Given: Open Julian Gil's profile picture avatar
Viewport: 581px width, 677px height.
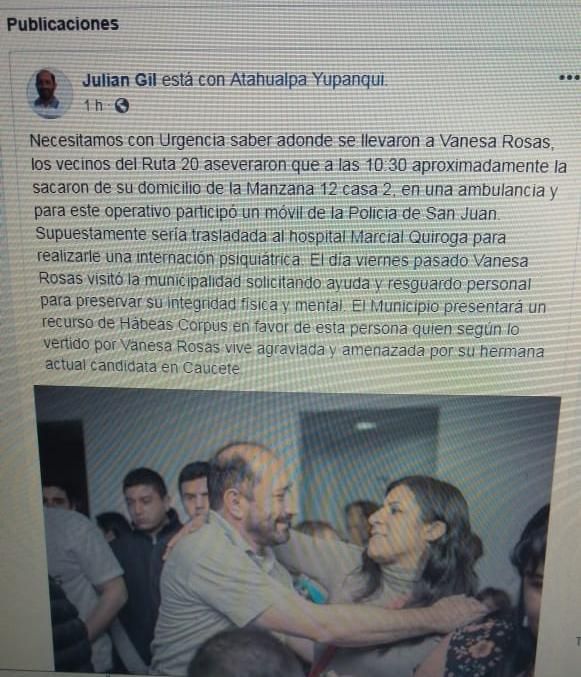Looking at the screenshot, I should tap(49, 93).
